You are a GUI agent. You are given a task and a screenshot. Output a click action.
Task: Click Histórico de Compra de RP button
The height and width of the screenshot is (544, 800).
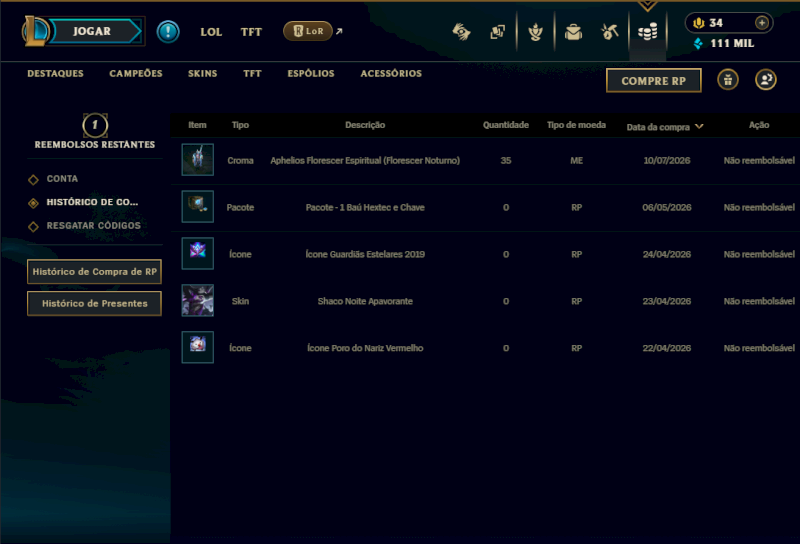pyautogui.click(x=94, y=271)
